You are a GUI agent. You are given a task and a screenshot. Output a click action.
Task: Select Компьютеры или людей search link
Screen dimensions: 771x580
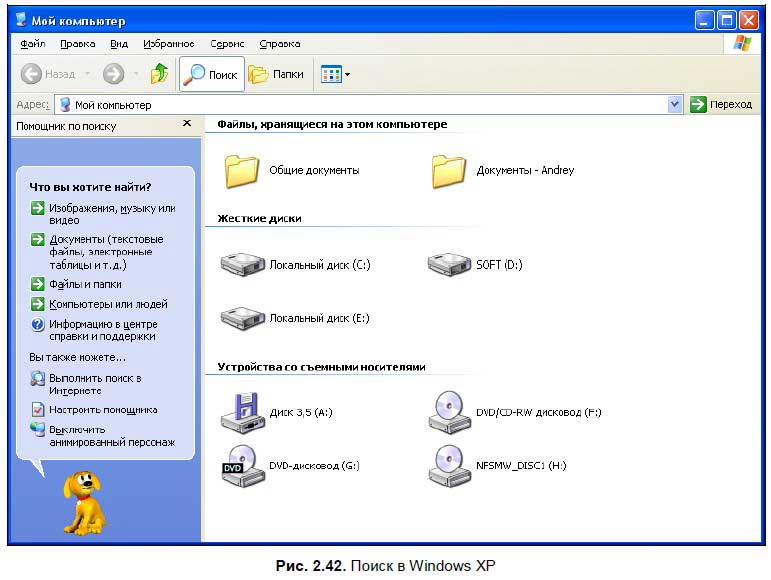point(108,304)
